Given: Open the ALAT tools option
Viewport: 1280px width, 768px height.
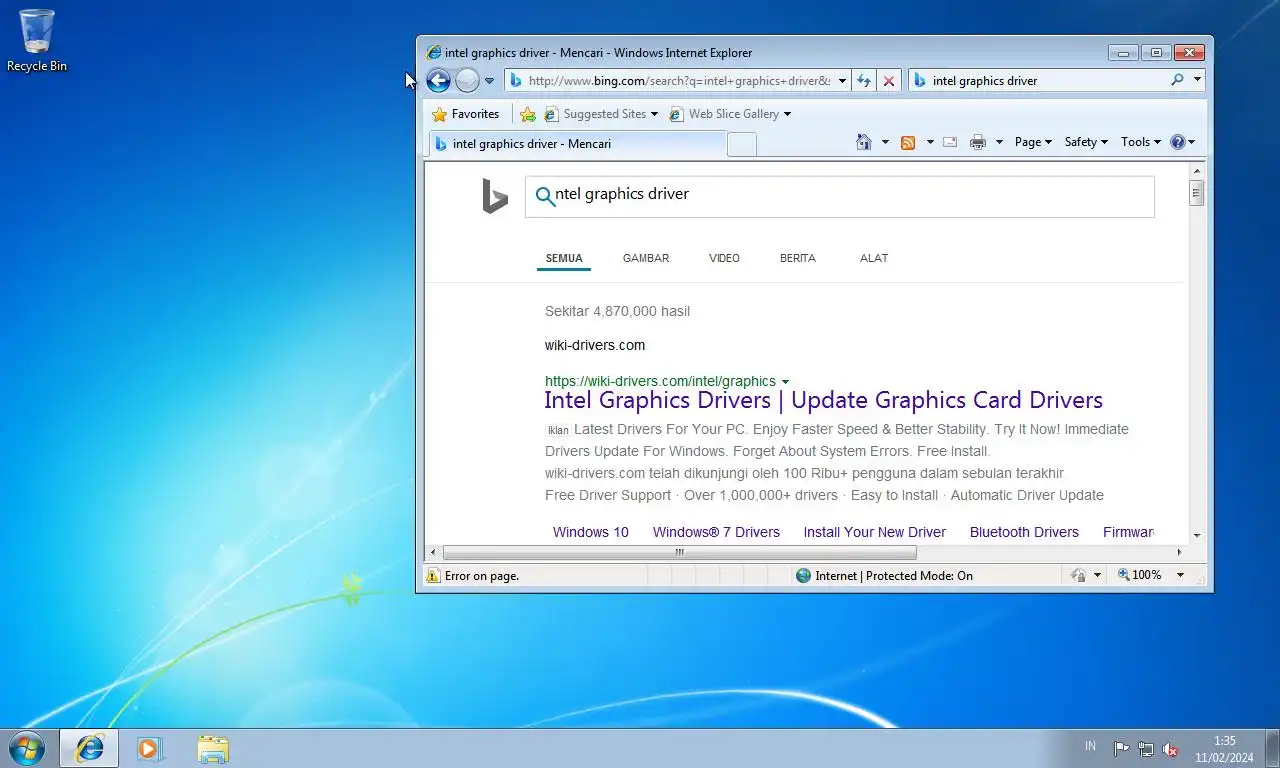Looking at the screenshot, I should coord(874,258).
